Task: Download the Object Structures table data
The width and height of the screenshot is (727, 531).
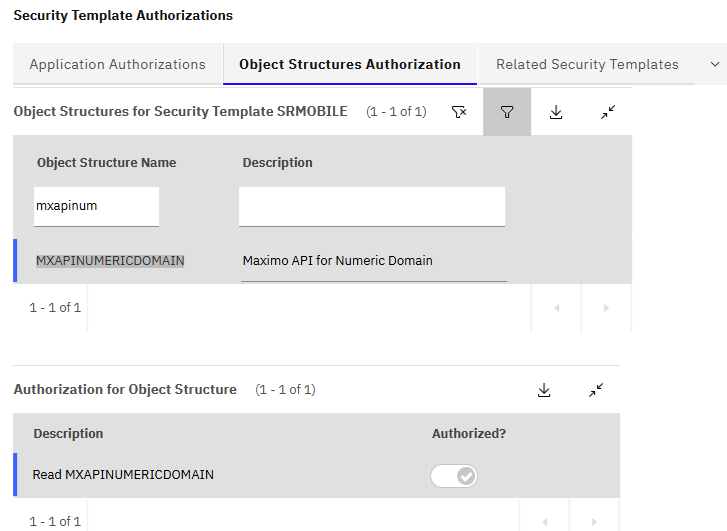Action: (x=556, y=112)
